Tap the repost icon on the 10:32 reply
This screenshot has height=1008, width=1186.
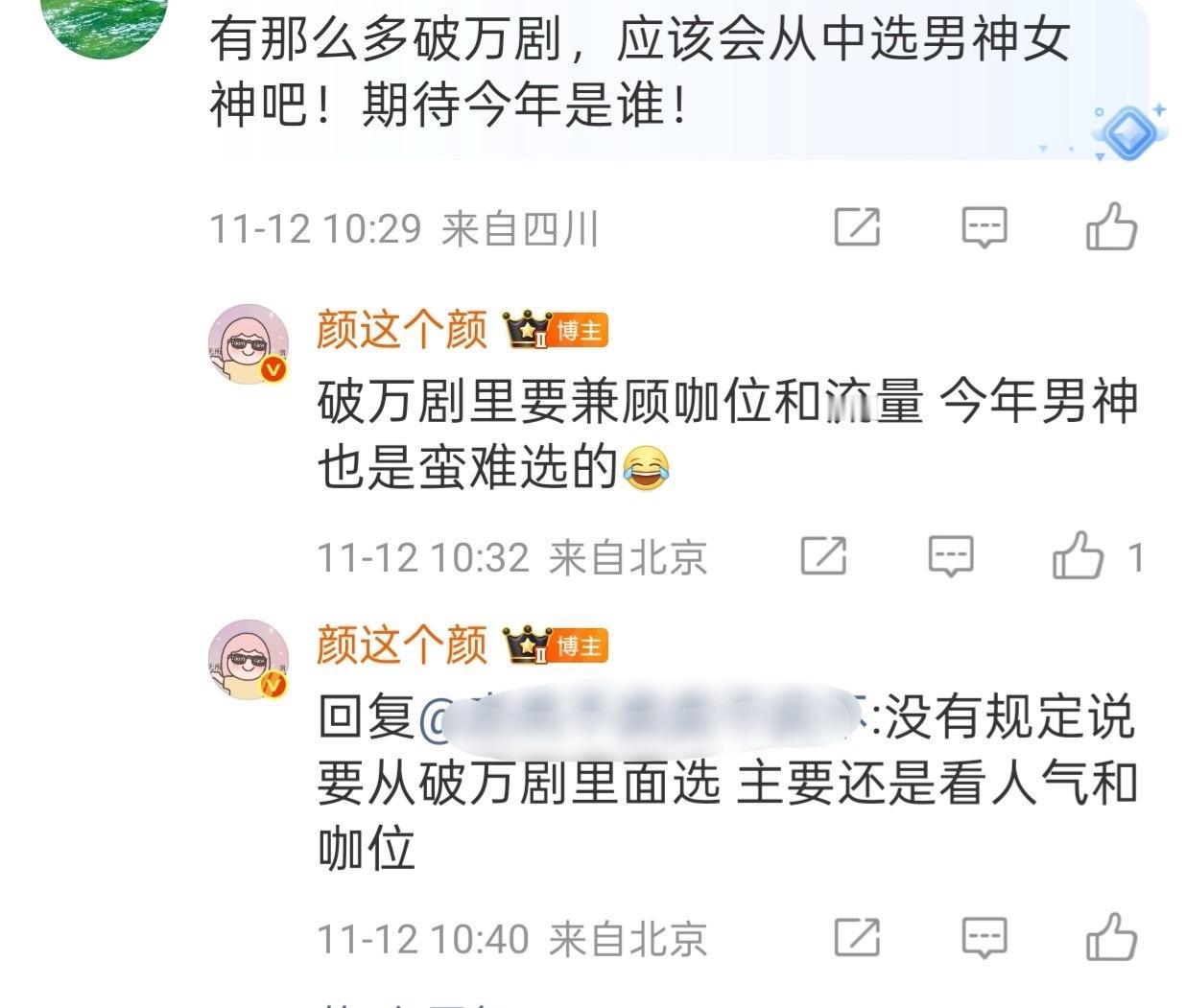824,555
